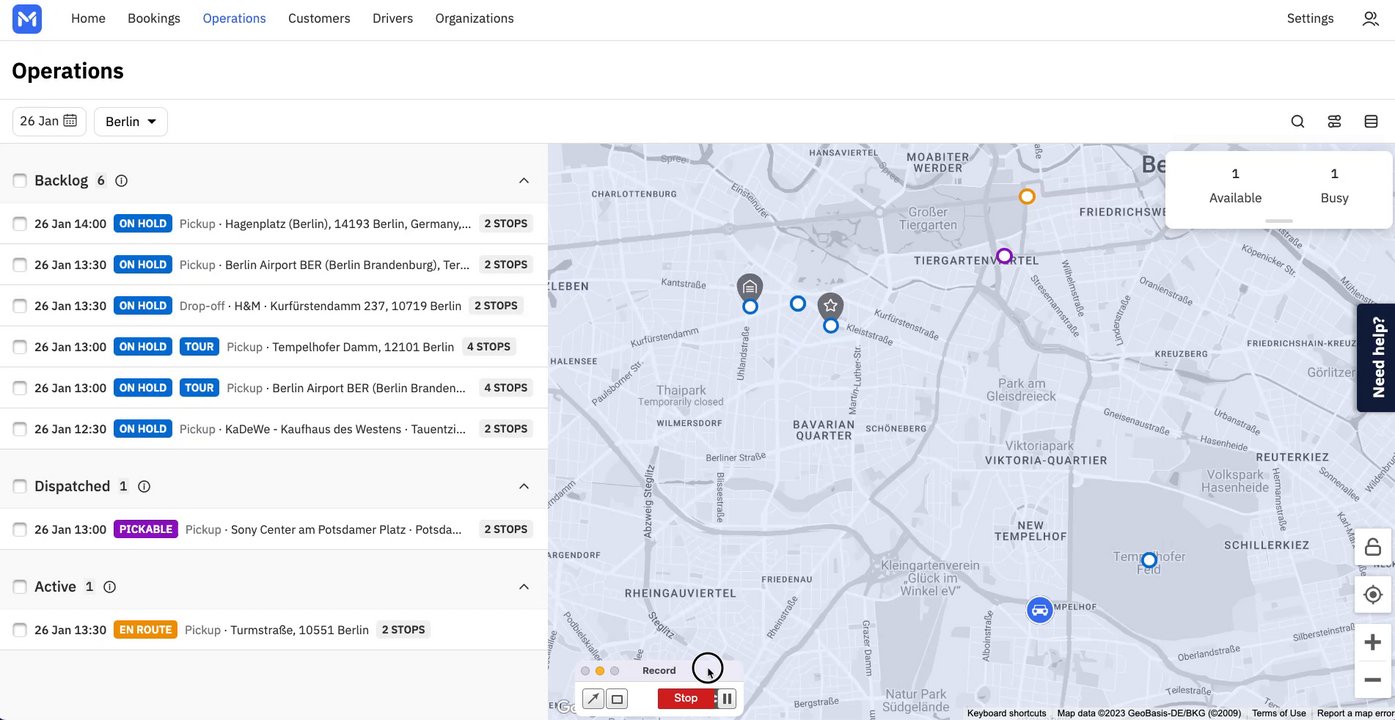The image size is (1395, 720).
Task: Check the KaDeWe row checkbox
Action: coord(20,429)
